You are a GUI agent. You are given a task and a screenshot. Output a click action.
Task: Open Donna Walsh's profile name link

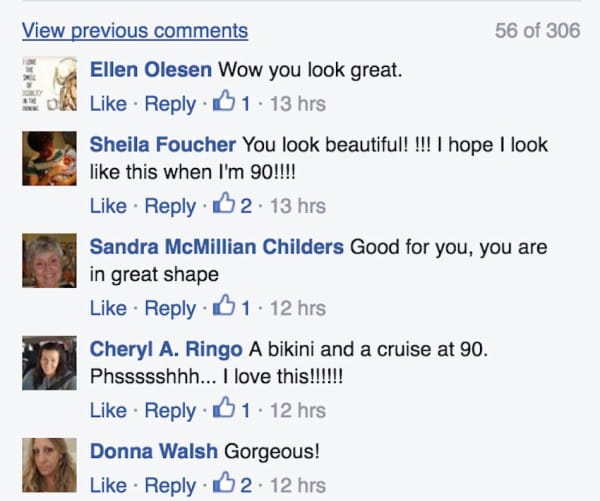pyautogui.click(x=153, y=451)
